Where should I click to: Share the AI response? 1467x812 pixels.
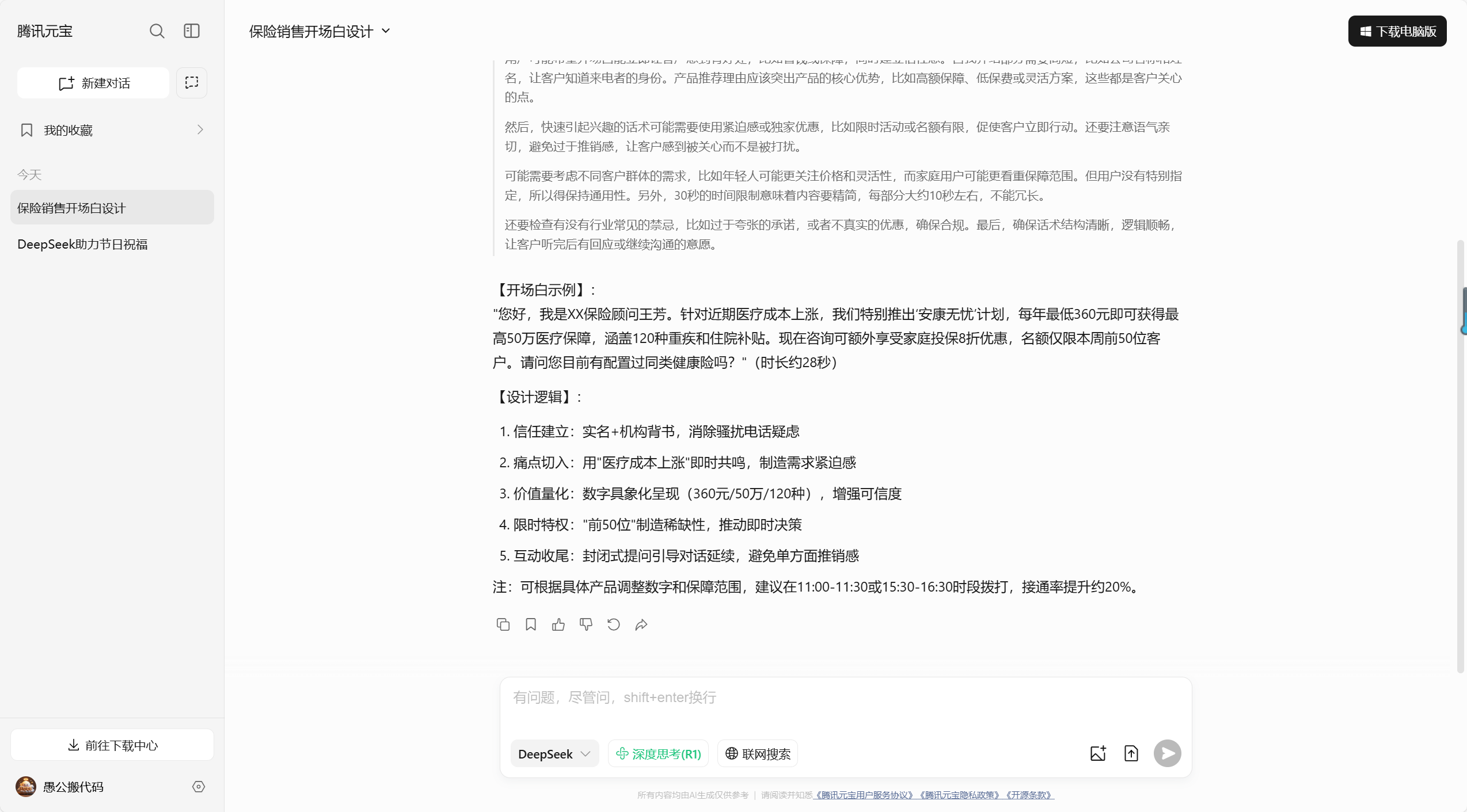pos(641,624)
